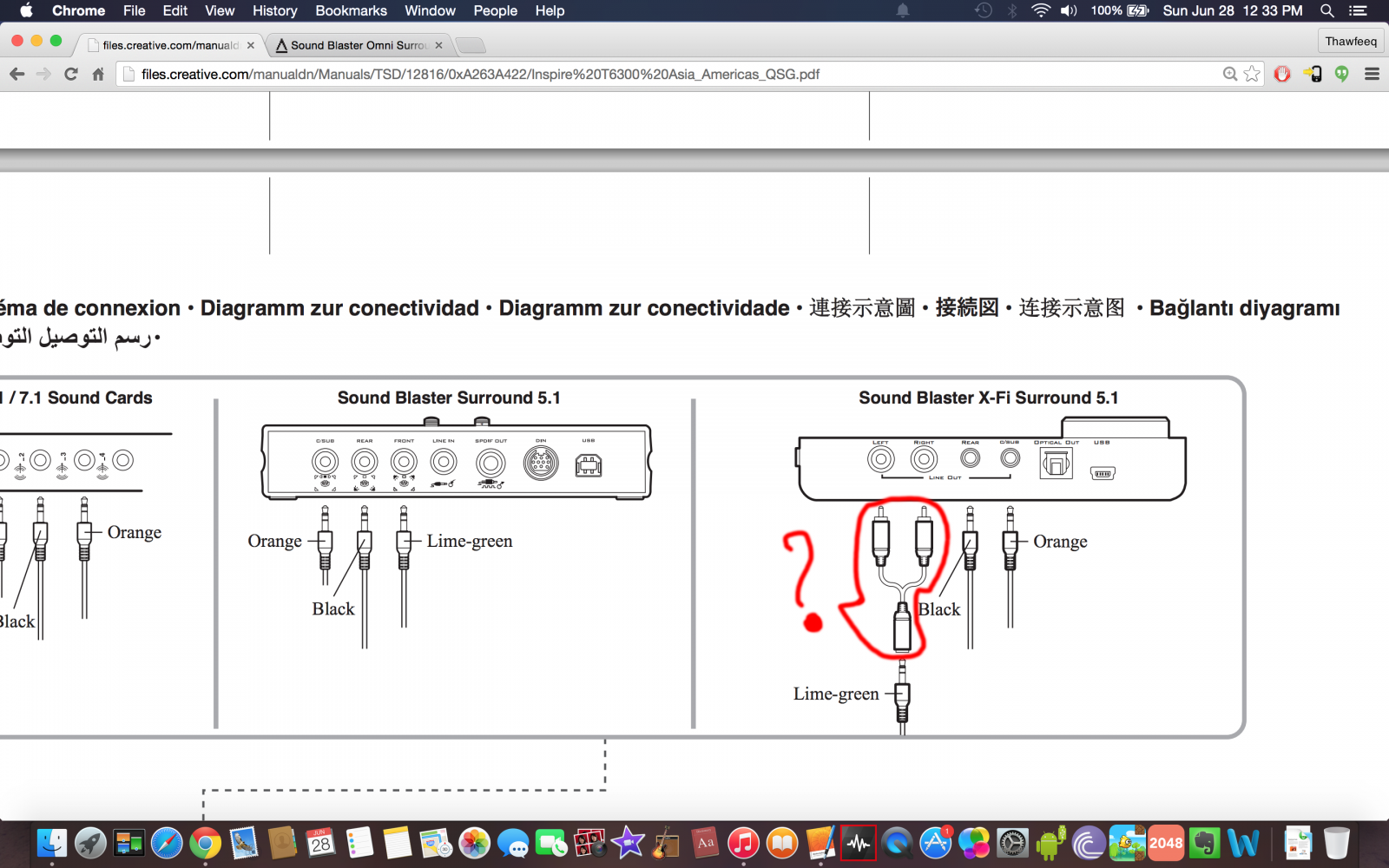Open Time Machine menu bar icon
The image size is (1389, 868).
[x=984, y=10]
